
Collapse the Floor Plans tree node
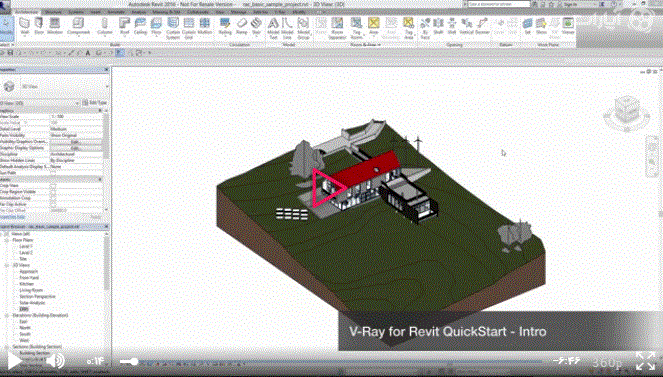pos(6,240)
